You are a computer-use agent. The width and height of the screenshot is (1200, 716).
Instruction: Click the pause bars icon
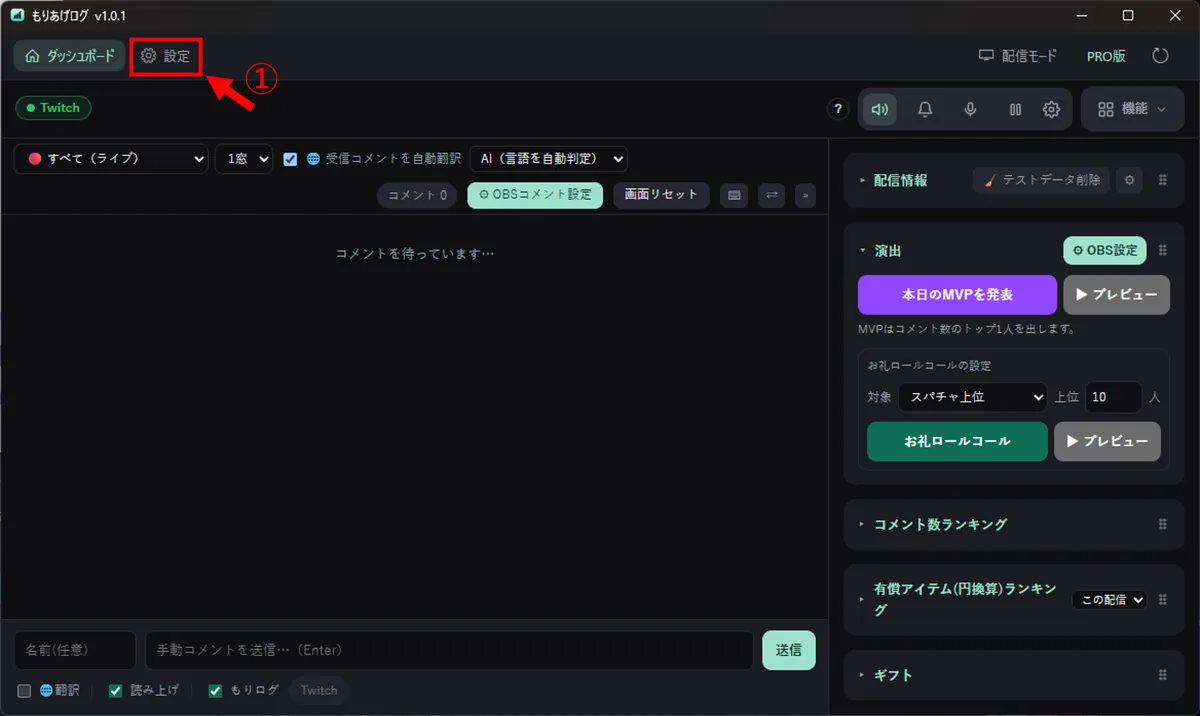[1015, 110]
